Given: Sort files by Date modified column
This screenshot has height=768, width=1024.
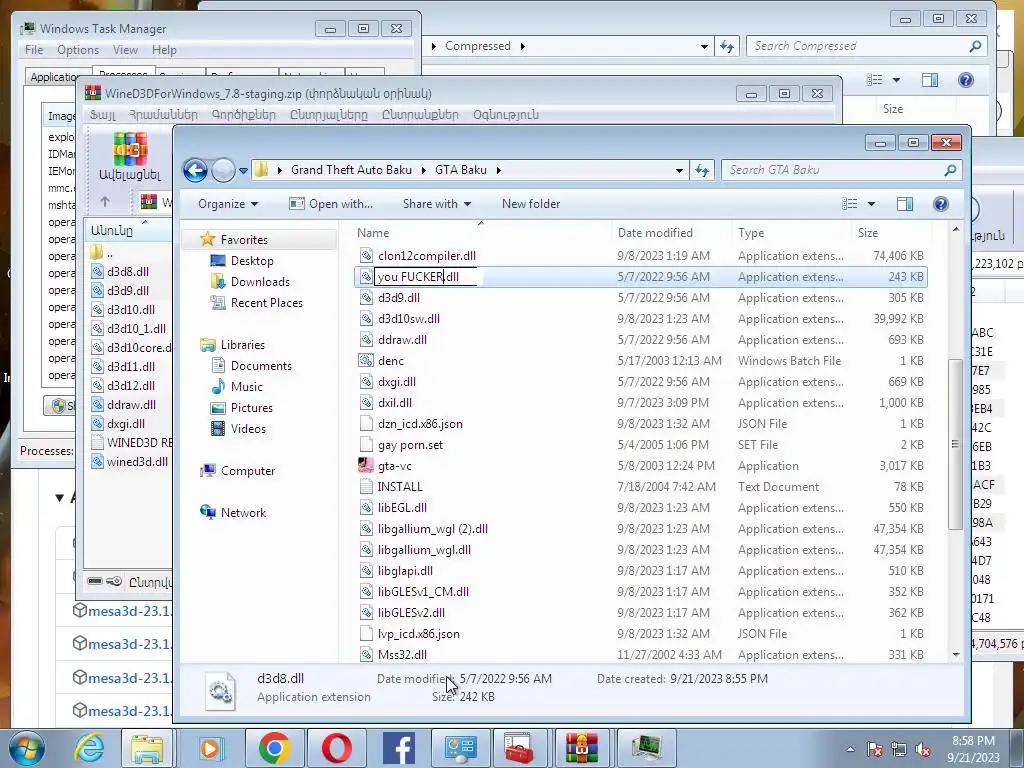Looking at the screenshot, I should tap(671, 232).
